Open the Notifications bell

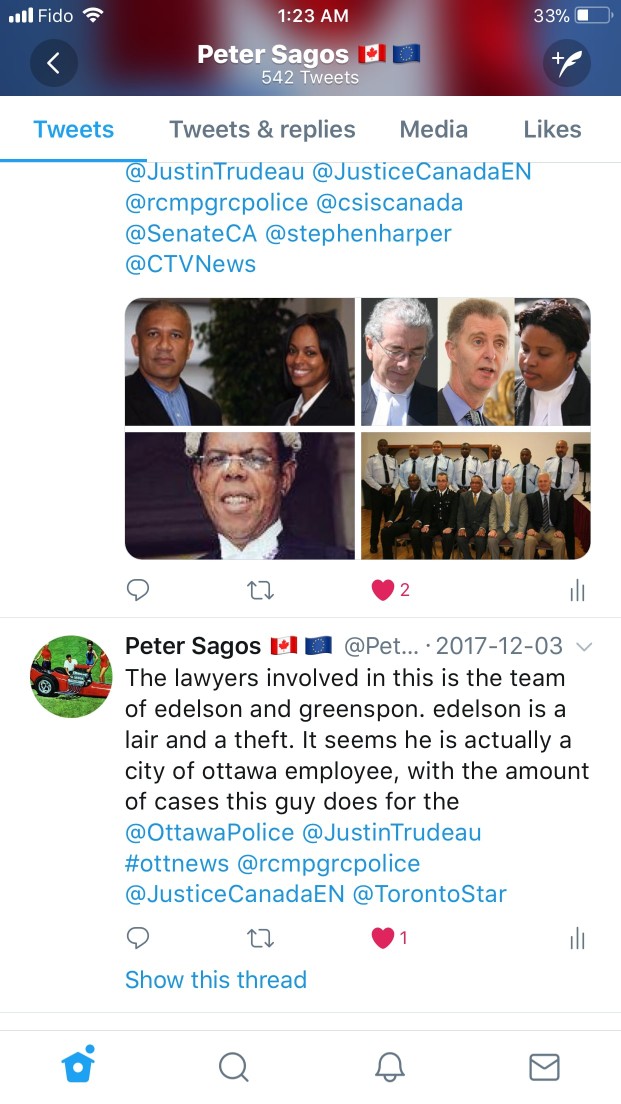pos(389,1067)
